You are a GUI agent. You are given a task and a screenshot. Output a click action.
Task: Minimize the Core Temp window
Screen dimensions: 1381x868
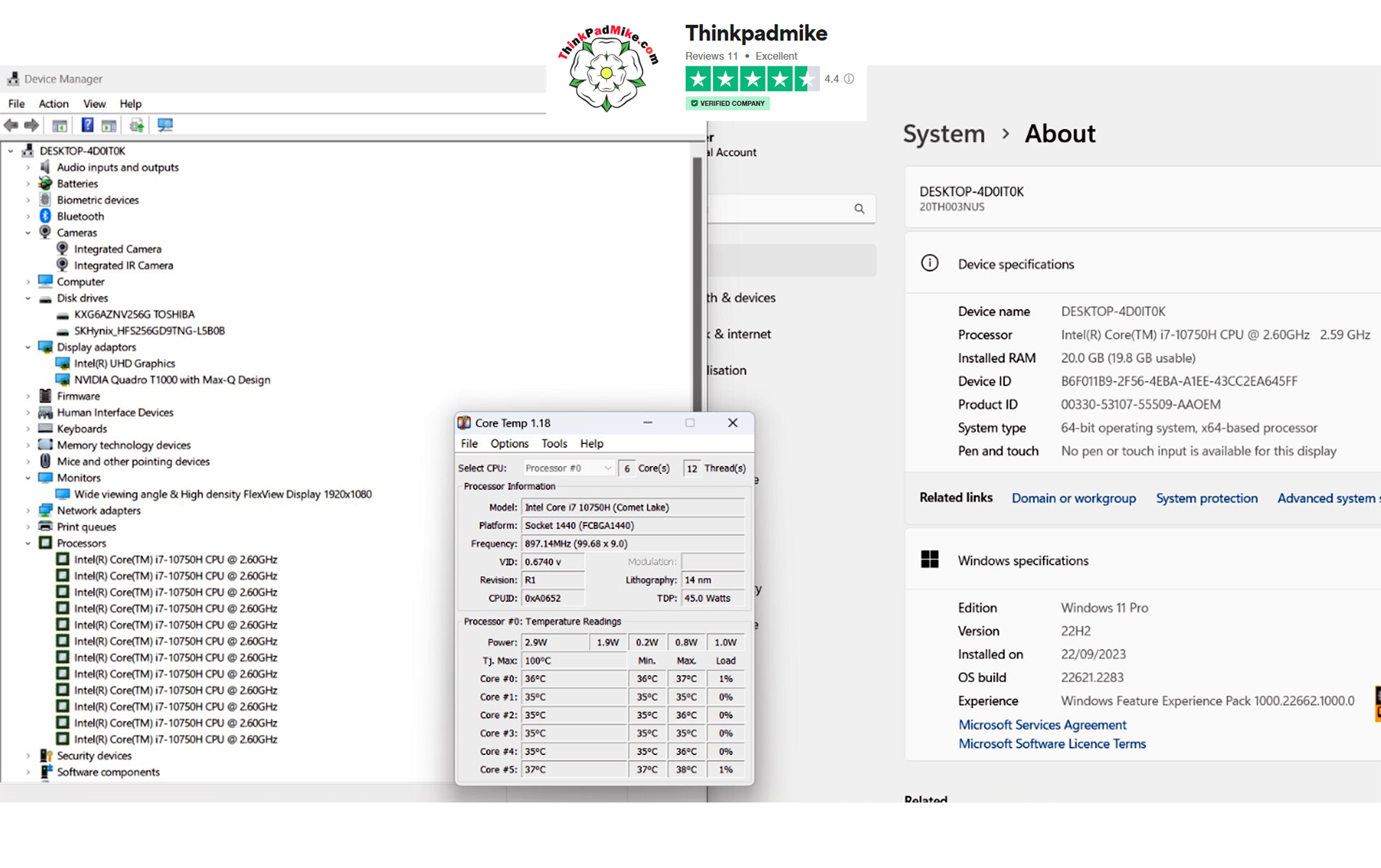647,423
